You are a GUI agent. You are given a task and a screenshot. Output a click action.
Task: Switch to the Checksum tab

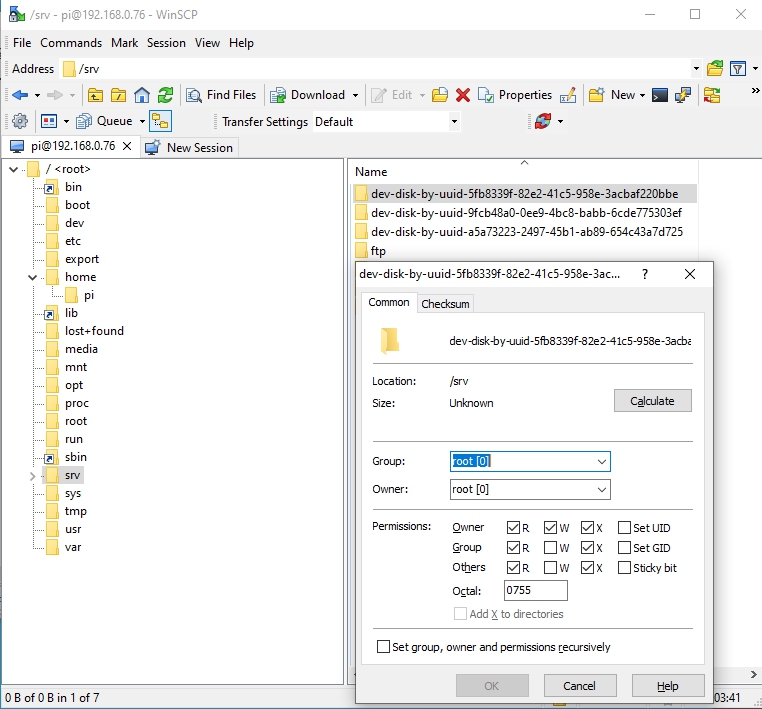tap(444, 304)
